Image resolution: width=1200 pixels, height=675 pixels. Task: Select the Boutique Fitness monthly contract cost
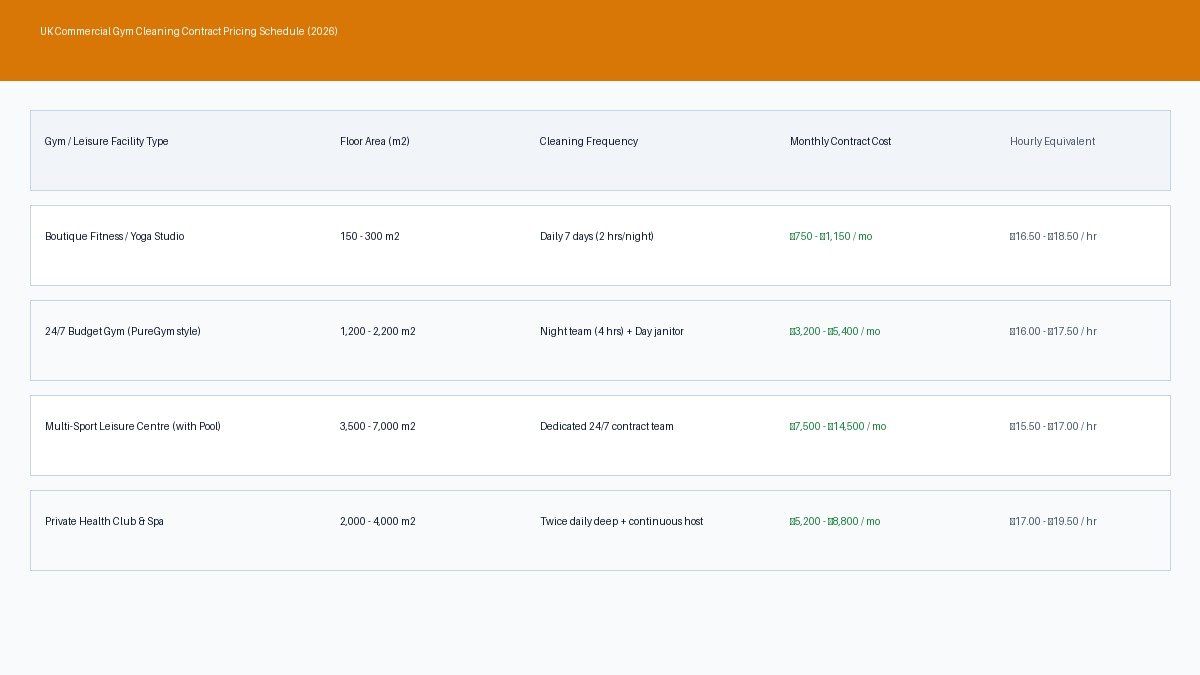tap(831, 236)
